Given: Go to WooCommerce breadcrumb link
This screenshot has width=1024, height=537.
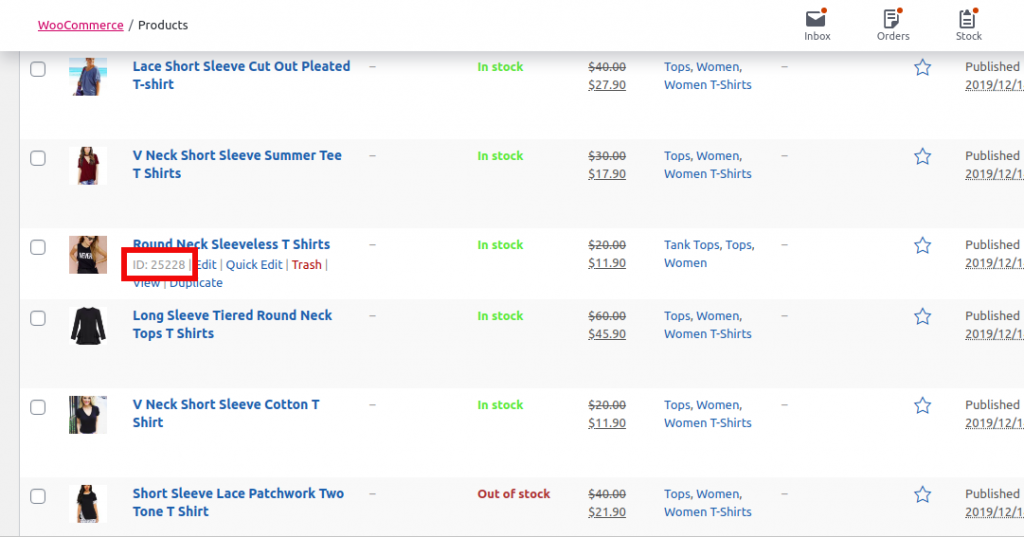Looking at the screenshot, I should (80, 25).
